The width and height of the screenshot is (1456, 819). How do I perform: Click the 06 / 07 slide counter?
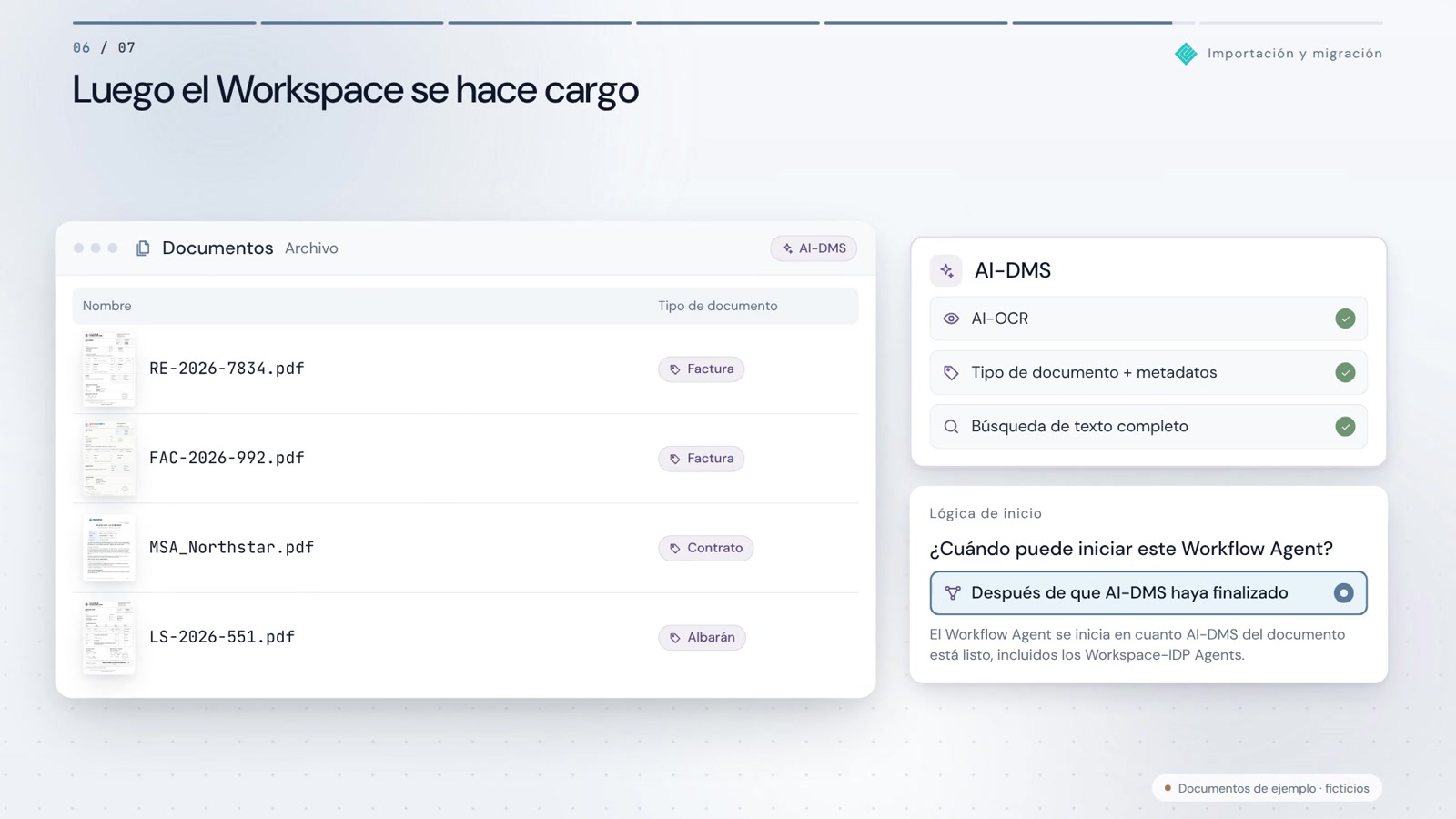pyautogui.click(x=104, y=47)
